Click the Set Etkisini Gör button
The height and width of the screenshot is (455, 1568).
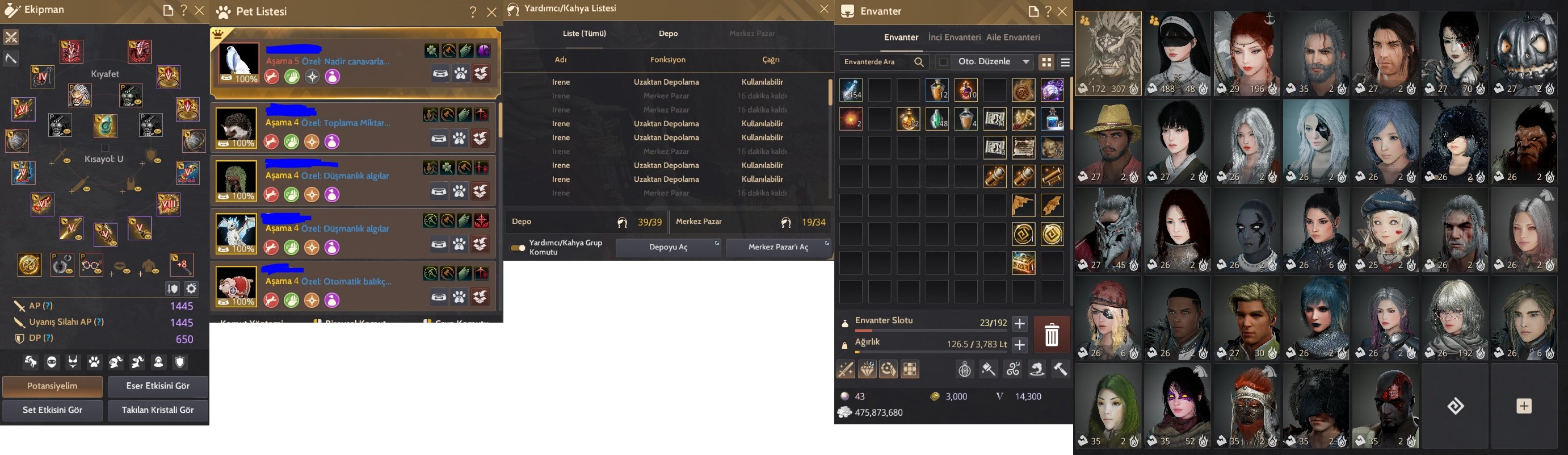(53, 410)
